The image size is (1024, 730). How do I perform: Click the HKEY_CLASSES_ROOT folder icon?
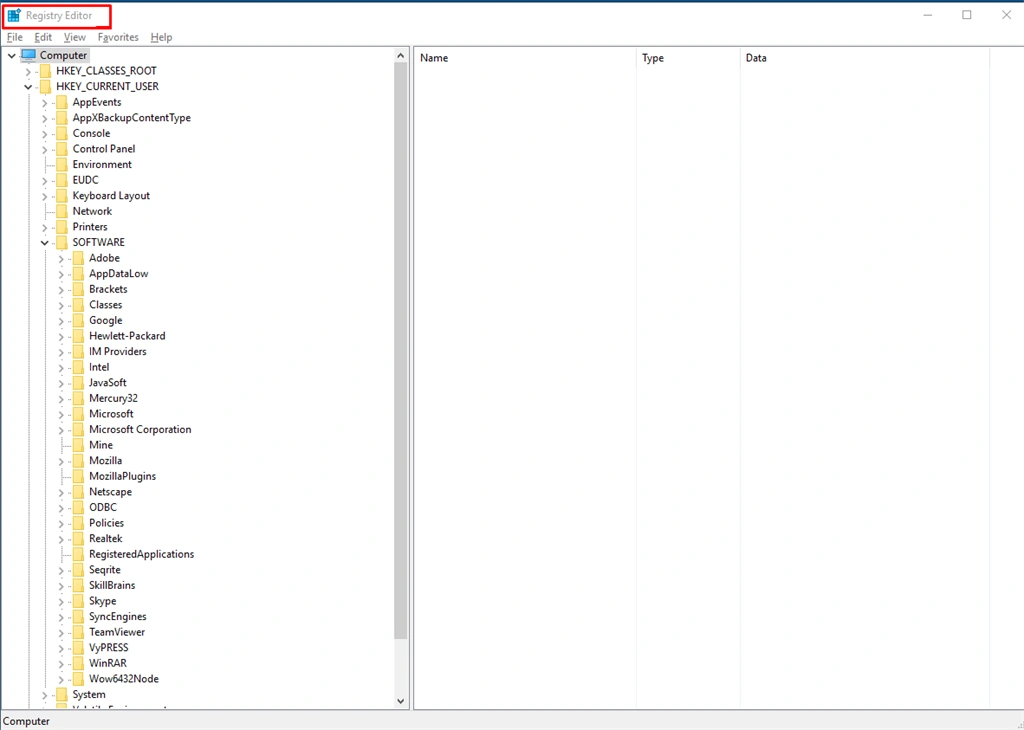pos(45,71)
